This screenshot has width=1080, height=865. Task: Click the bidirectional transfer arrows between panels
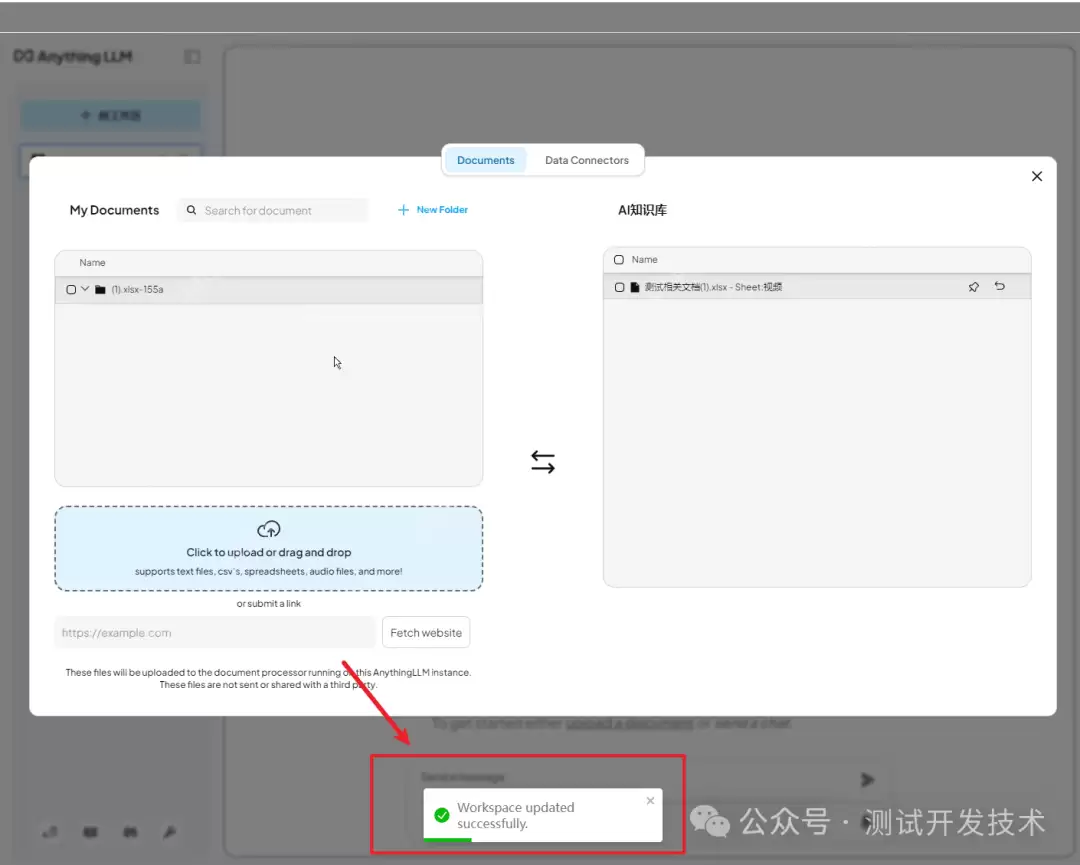pyautogui.click(x=543, y=461)
